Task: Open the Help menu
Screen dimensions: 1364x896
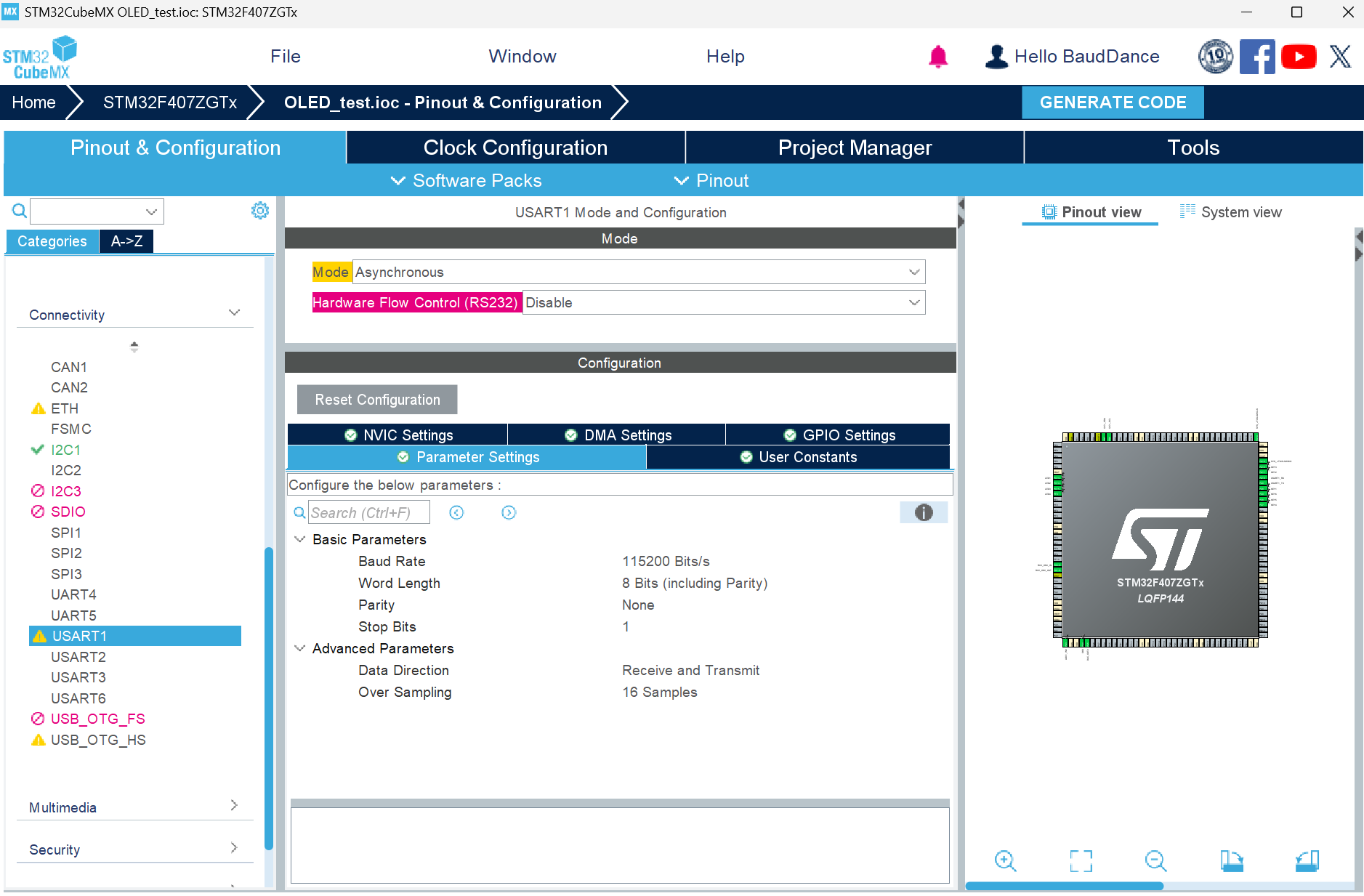Action: point(725,57)
